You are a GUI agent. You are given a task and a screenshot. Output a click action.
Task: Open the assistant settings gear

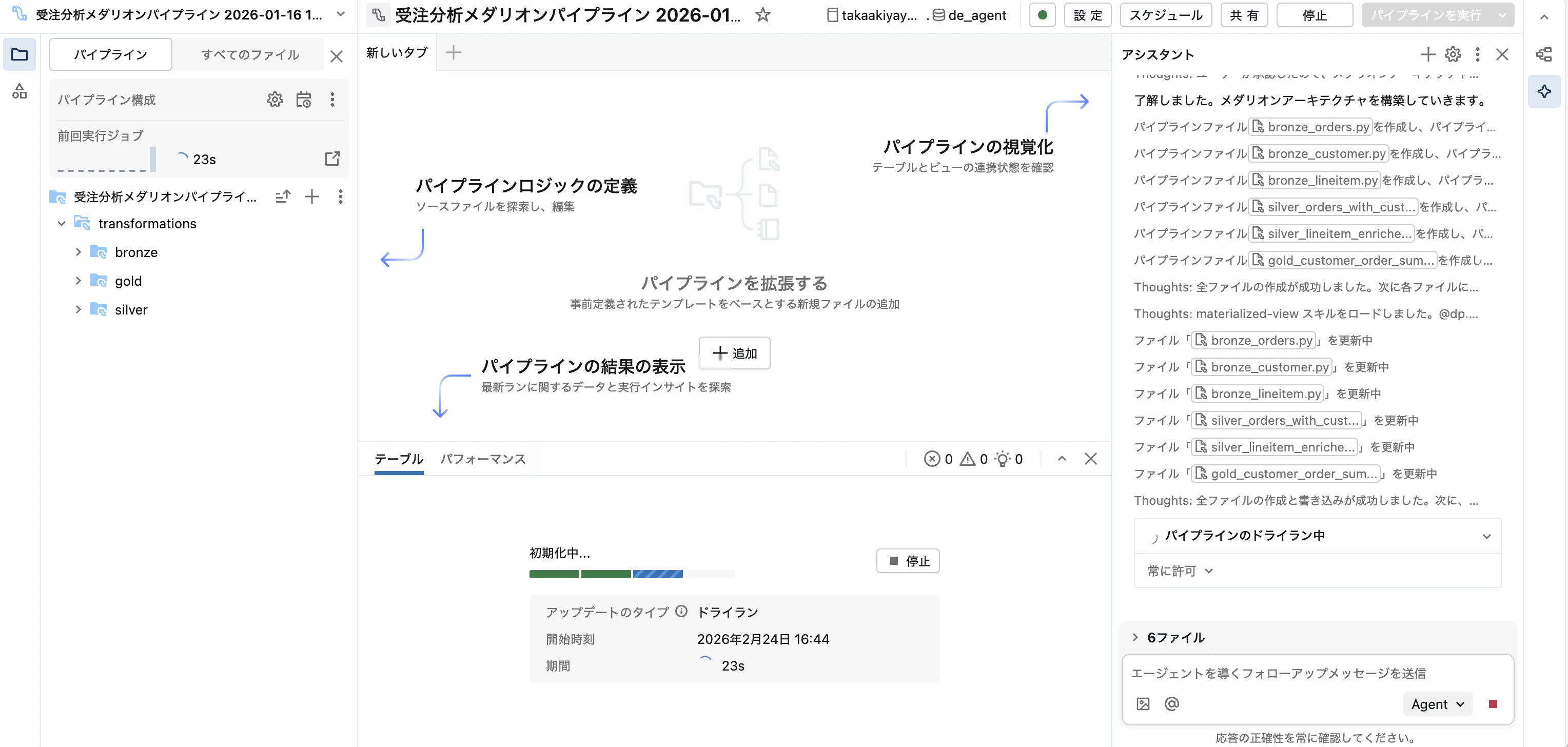(1453, 54)
